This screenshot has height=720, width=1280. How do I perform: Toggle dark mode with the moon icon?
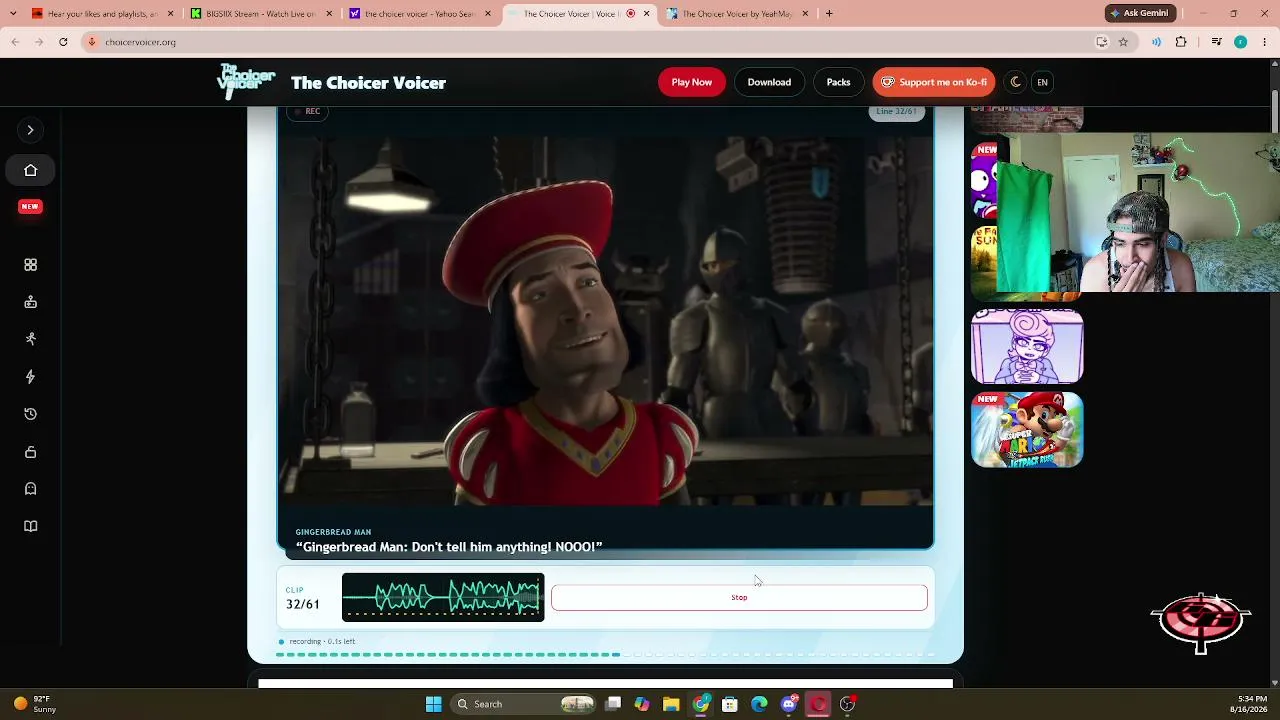click(x=1016, y=82)
